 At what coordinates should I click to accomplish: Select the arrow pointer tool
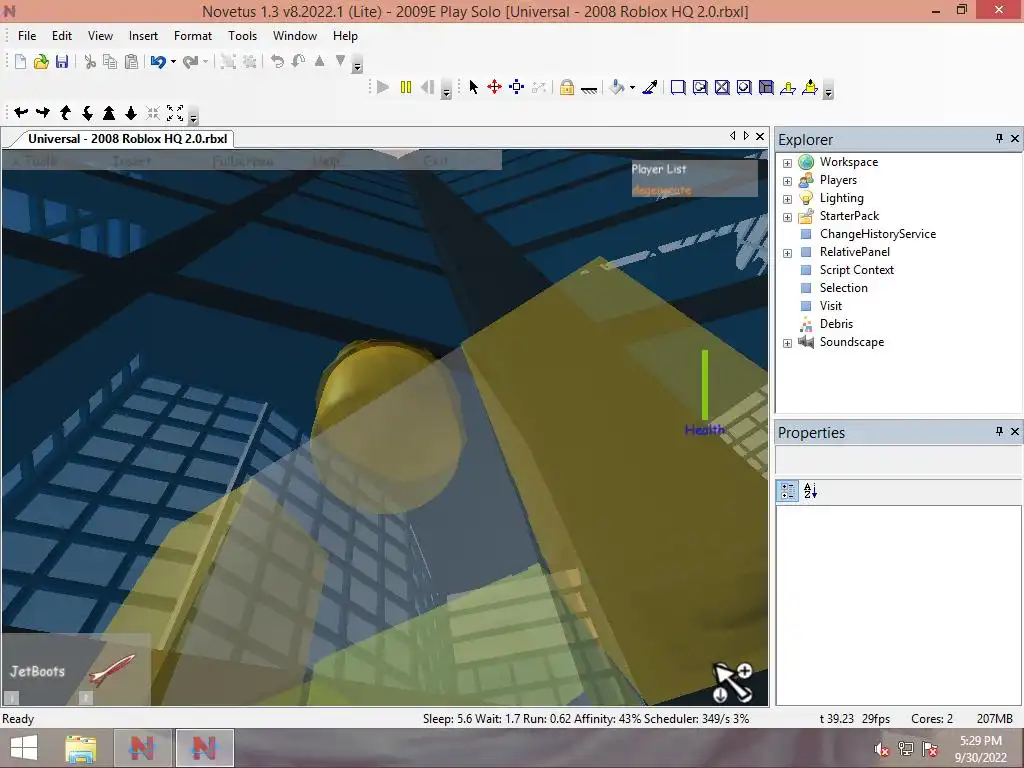pos(473,87)
